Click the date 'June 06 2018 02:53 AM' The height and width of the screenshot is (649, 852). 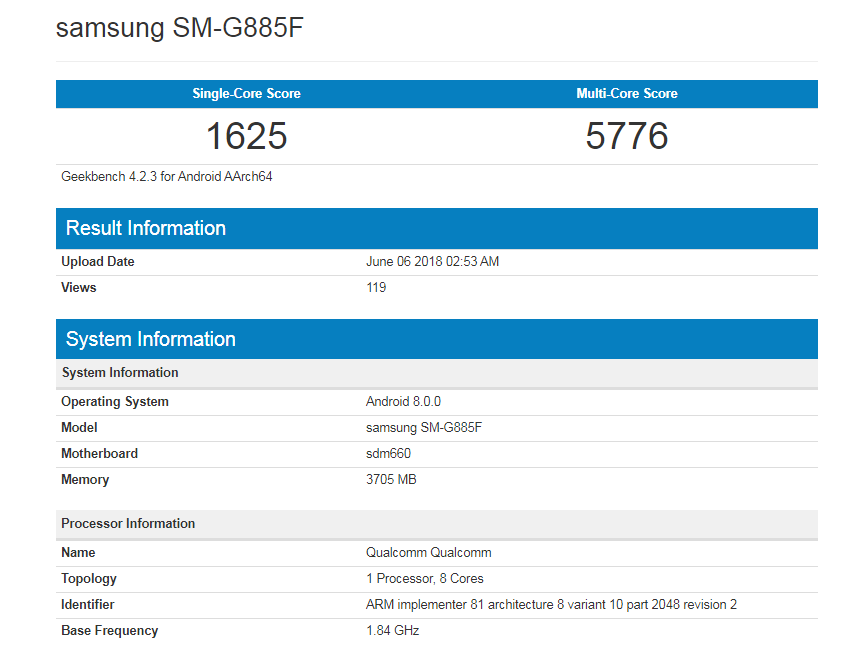point(433,261)
